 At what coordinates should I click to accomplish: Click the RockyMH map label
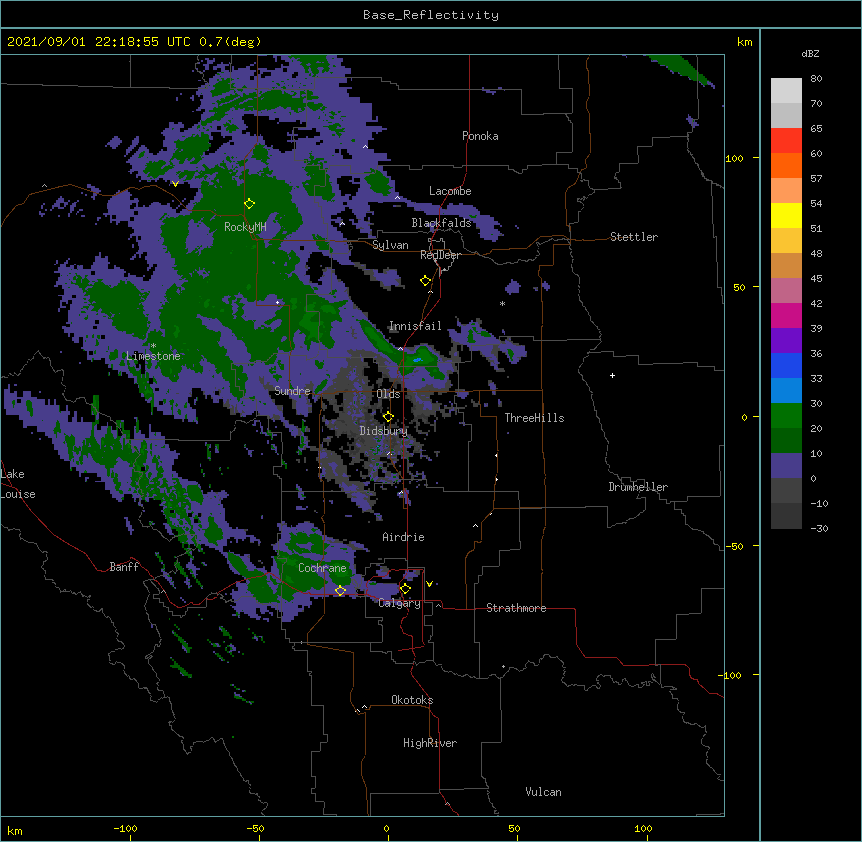click(245, 227)
